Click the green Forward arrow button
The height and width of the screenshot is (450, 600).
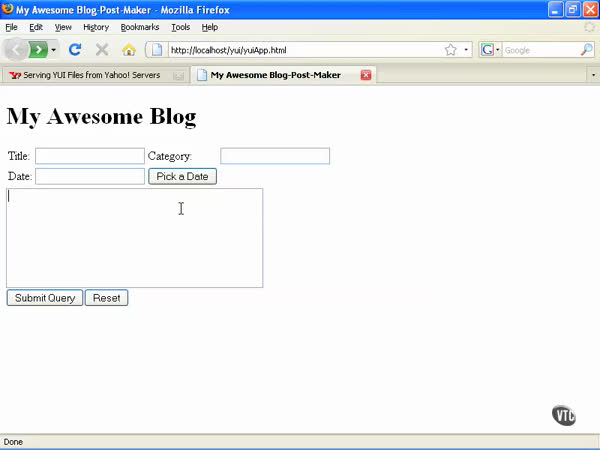coord(38,50)
